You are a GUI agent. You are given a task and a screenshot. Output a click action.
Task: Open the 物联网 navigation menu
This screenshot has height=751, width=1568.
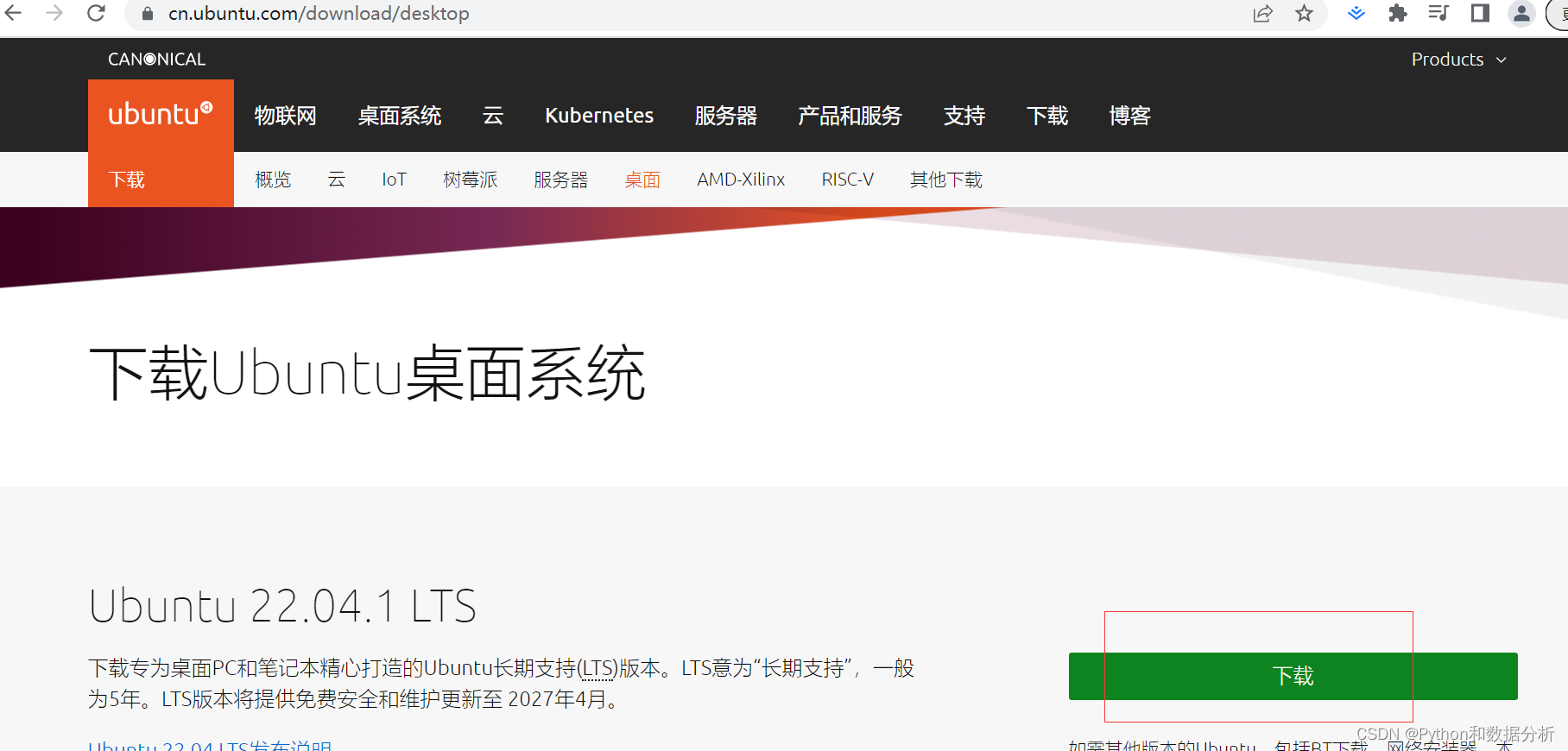pos(285,116)
